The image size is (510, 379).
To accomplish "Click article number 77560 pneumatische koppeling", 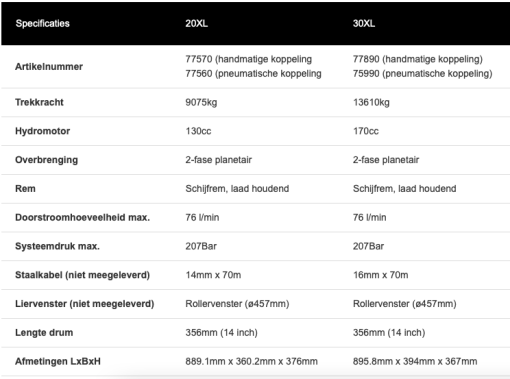I will [x=253, y=73].
